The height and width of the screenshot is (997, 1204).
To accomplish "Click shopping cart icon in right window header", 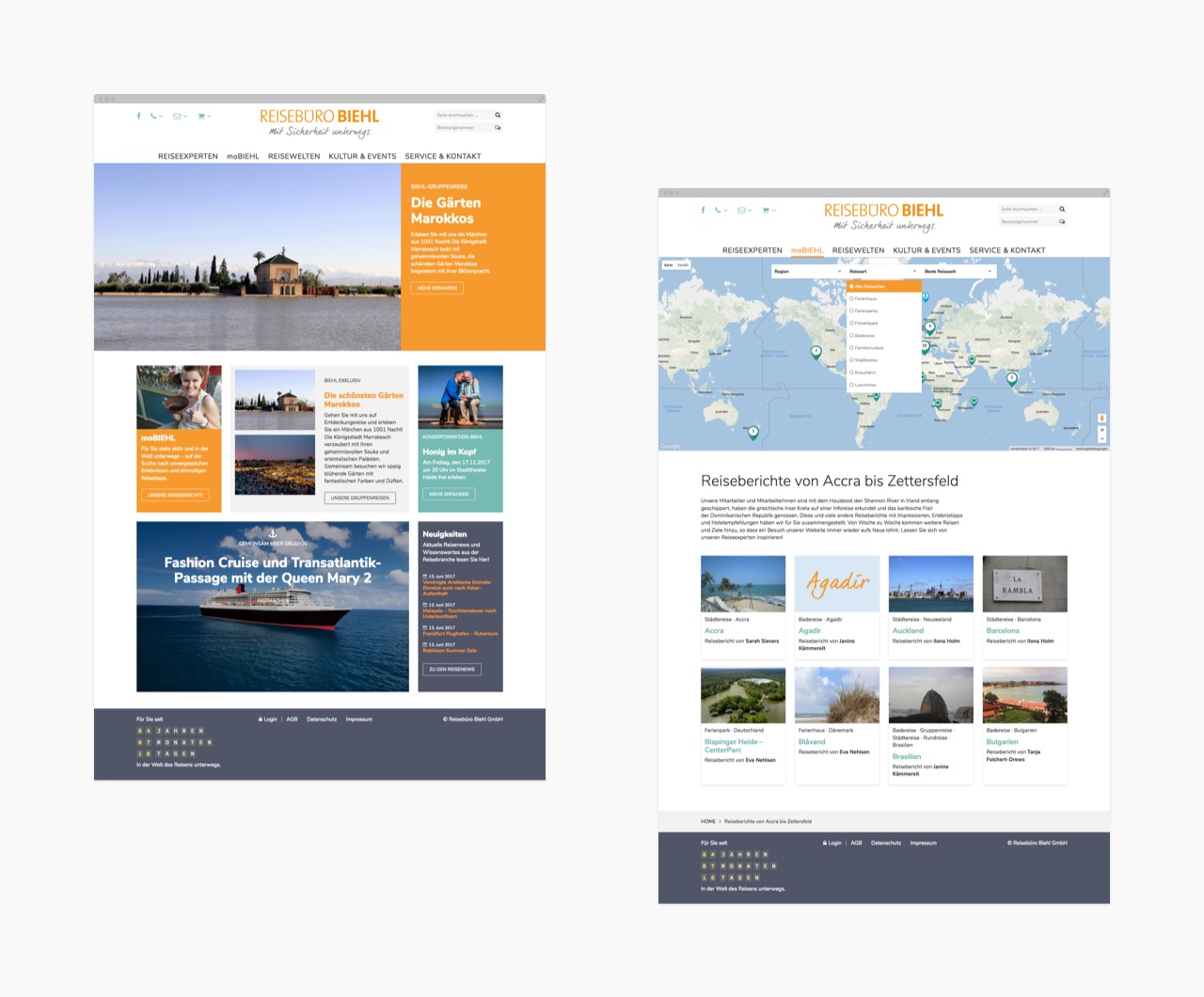I will [x=766, y=211].
